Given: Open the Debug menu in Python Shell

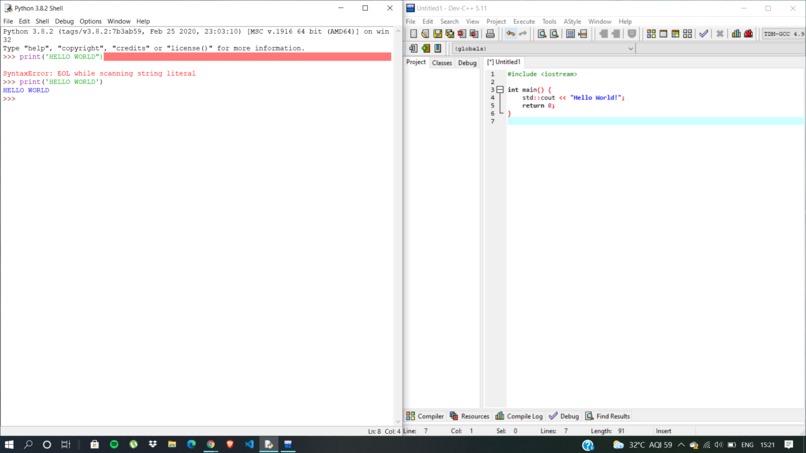Looking at the screenshot, I should 64,21.
